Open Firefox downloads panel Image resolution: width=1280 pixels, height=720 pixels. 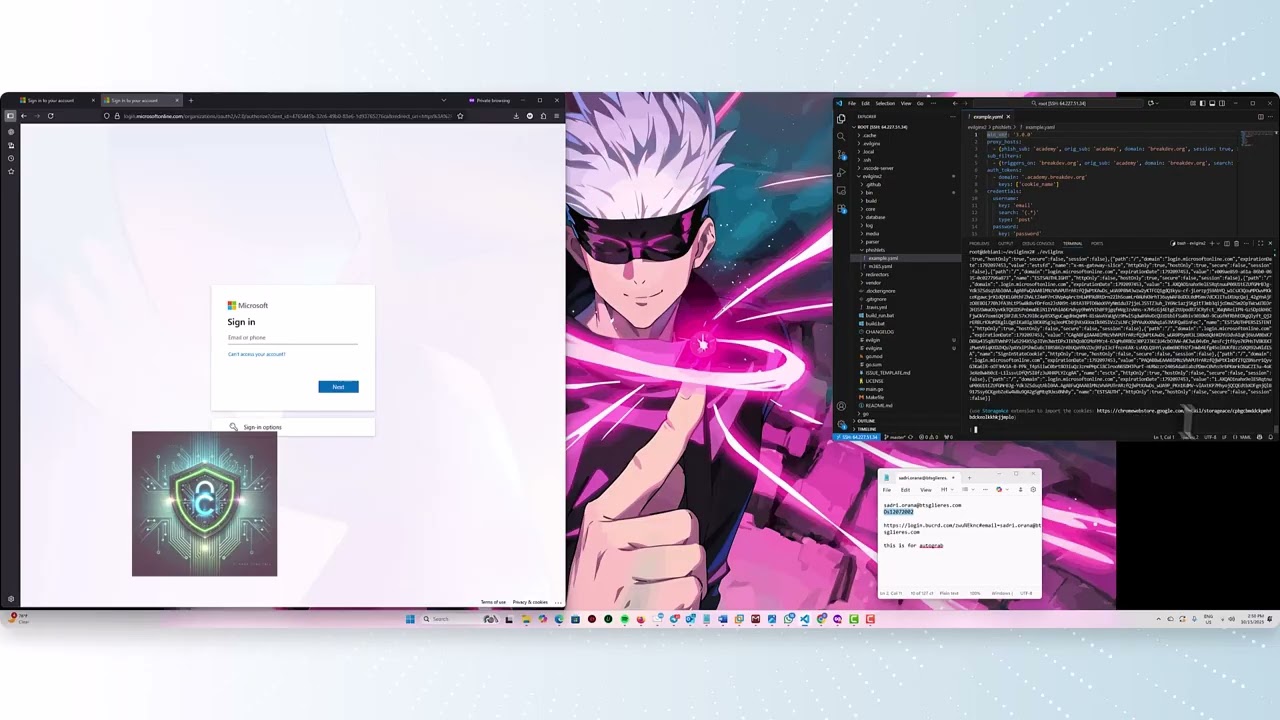pos(516,116)
